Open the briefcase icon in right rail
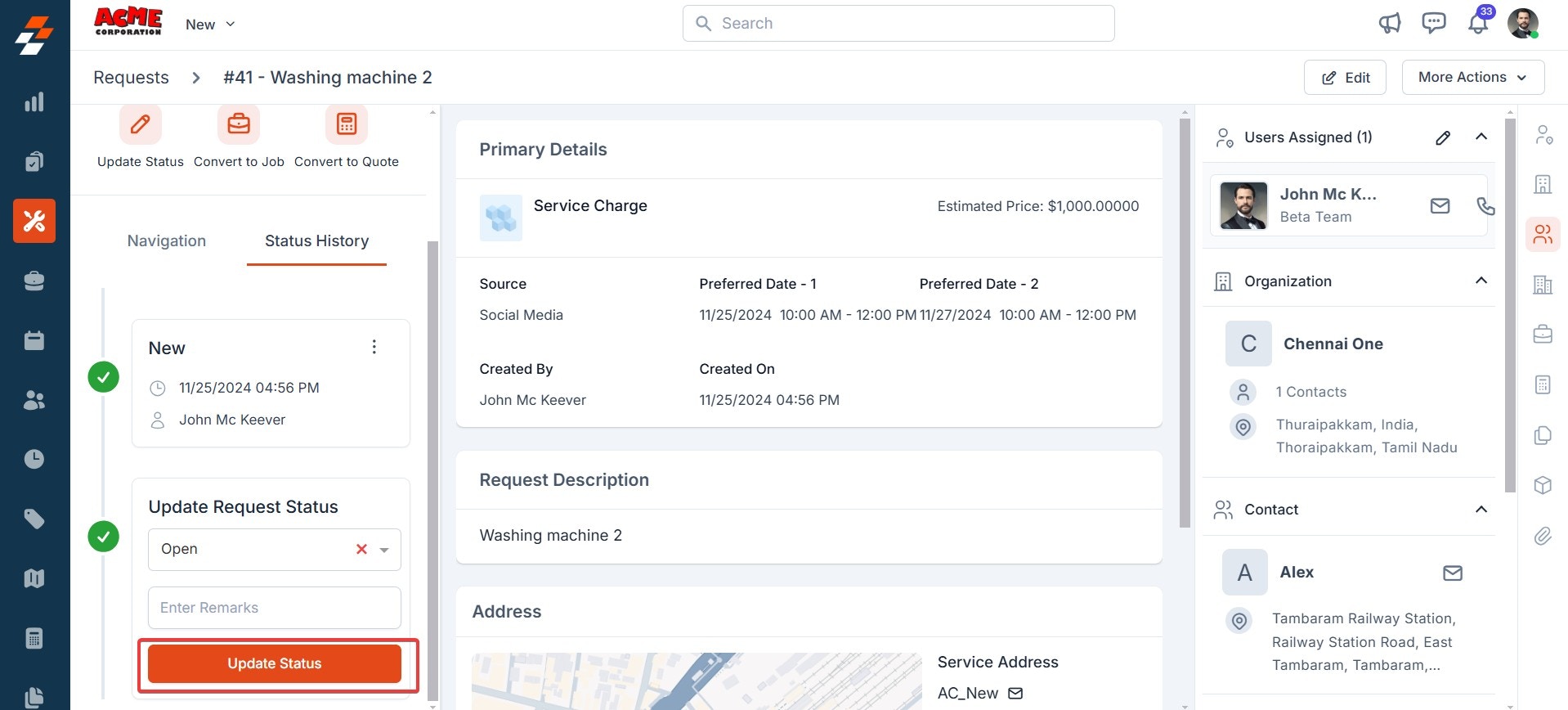This screenshot has height=710, width=1568. [1543, 335]
